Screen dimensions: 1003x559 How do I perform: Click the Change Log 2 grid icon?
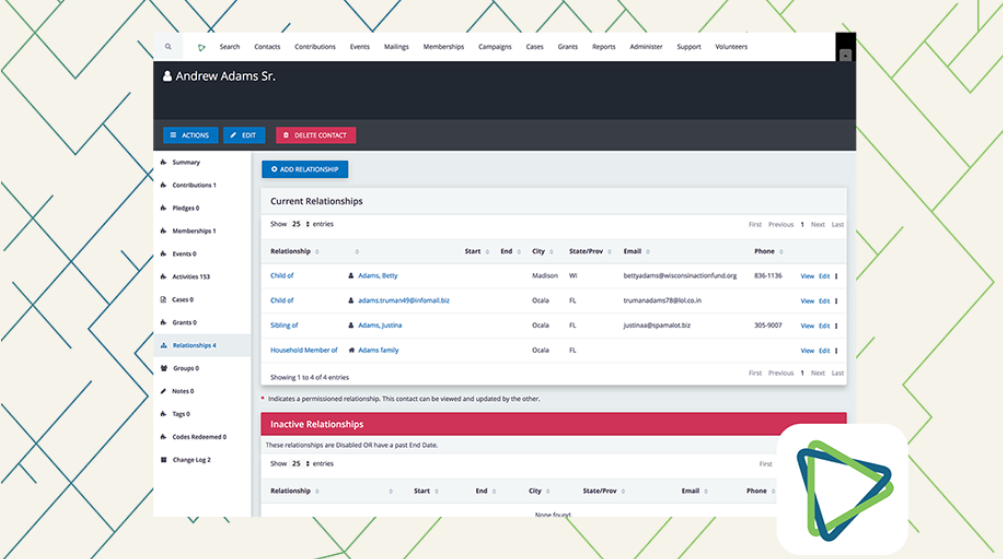click(163, 460)
